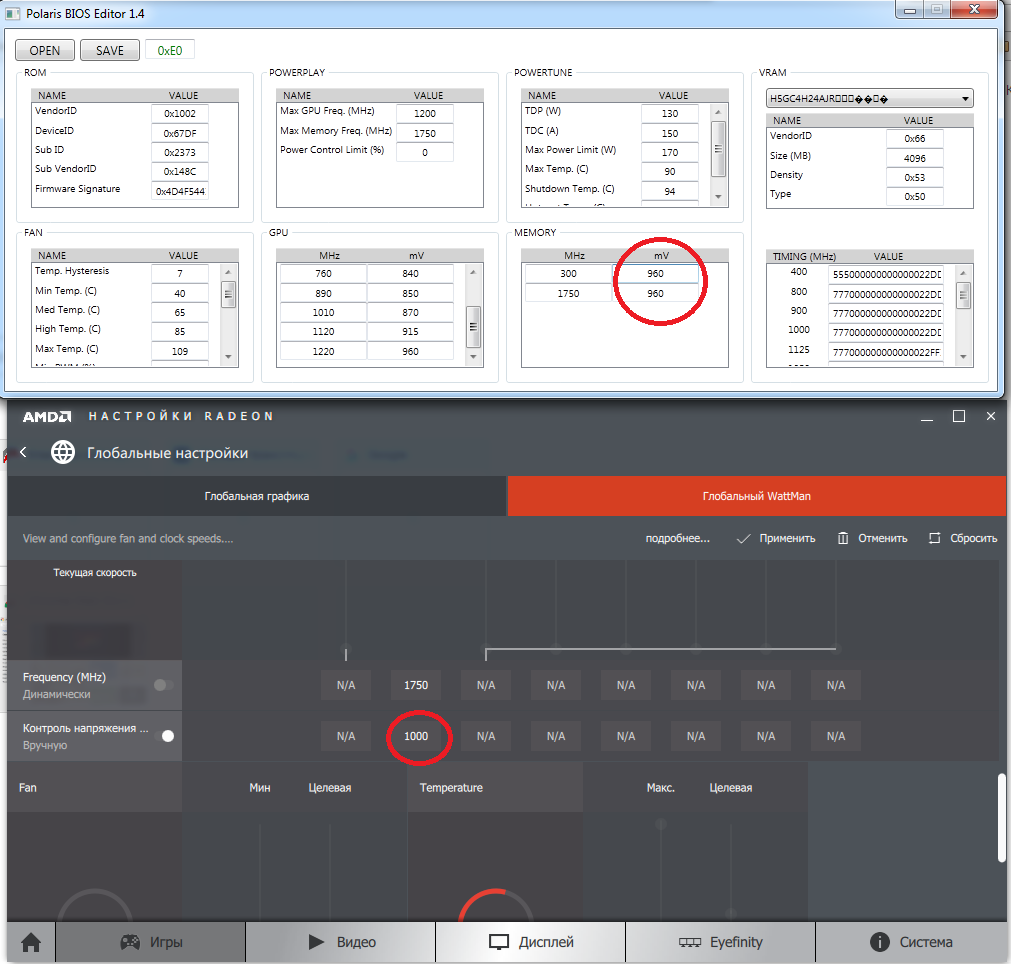The width and height of the screenshot is (1011, 964).
Task: Click the GPU table scroll-up arrow
Action: coord(473,271)
